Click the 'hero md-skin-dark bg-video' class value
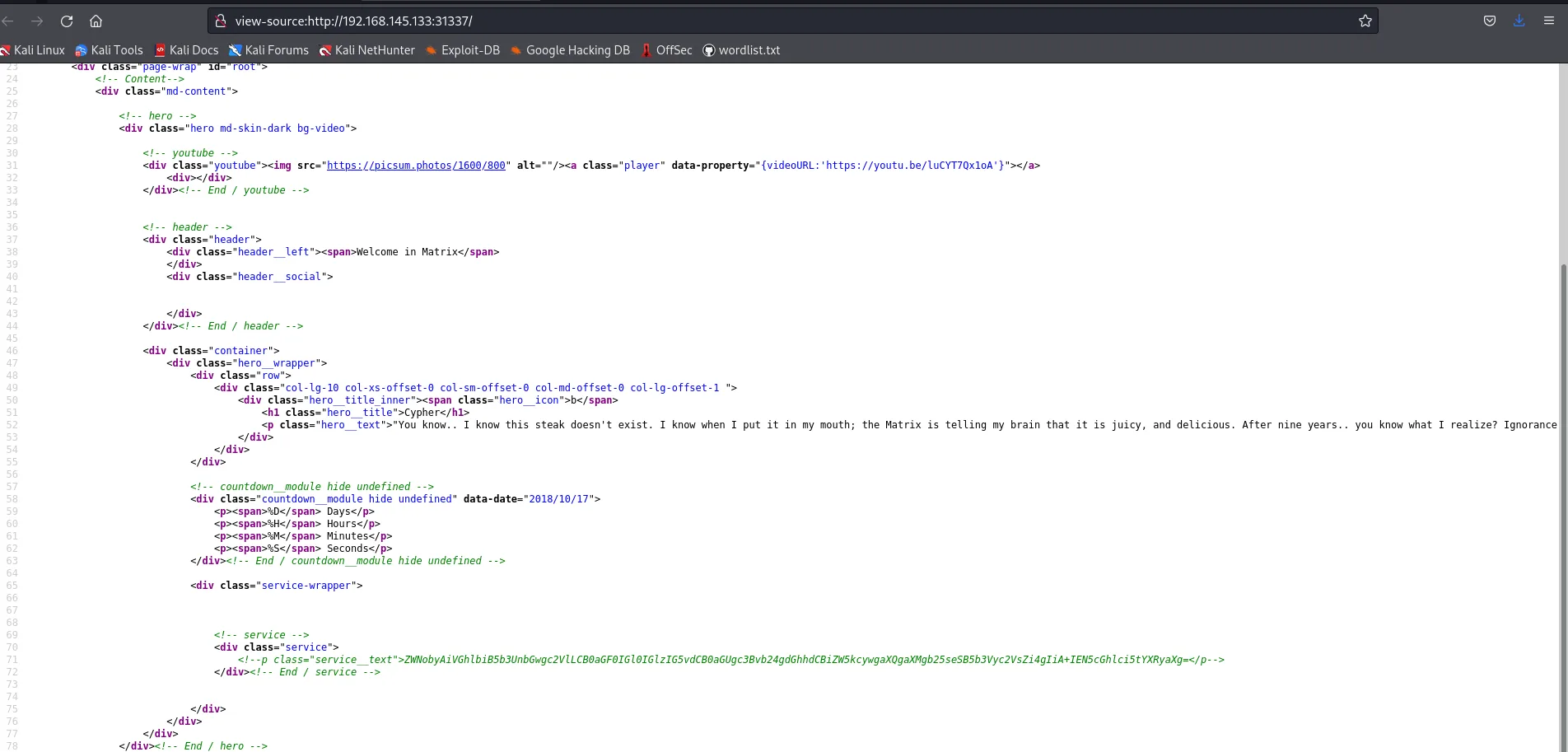1568x752 pixels. coord(268,128)
